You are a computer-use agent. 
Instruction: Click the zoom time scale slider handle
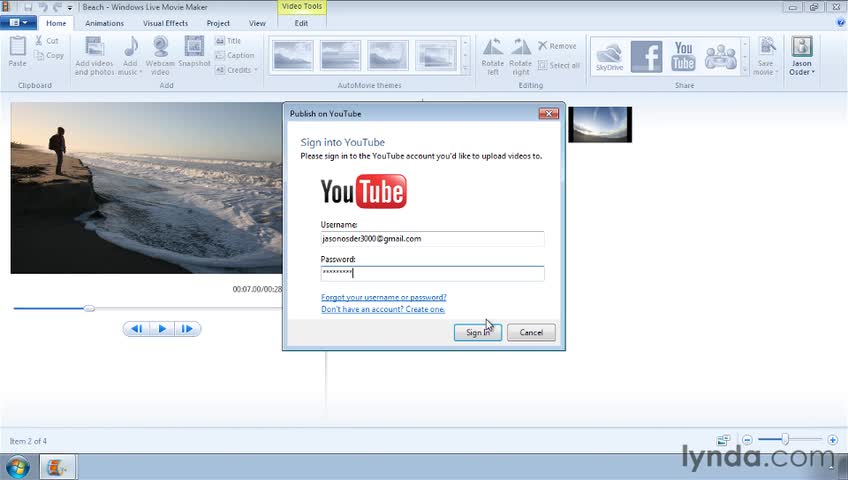pos(785,440)
